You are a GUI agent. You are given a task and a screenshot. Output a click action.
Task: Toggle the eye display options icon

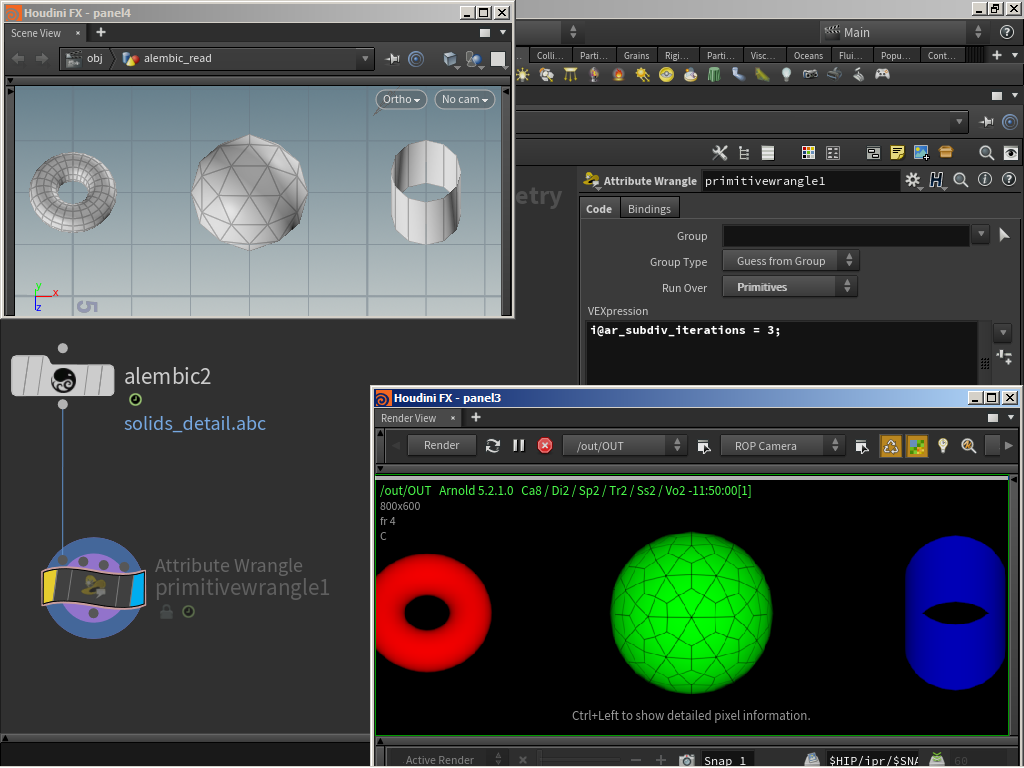point(1010,153)
